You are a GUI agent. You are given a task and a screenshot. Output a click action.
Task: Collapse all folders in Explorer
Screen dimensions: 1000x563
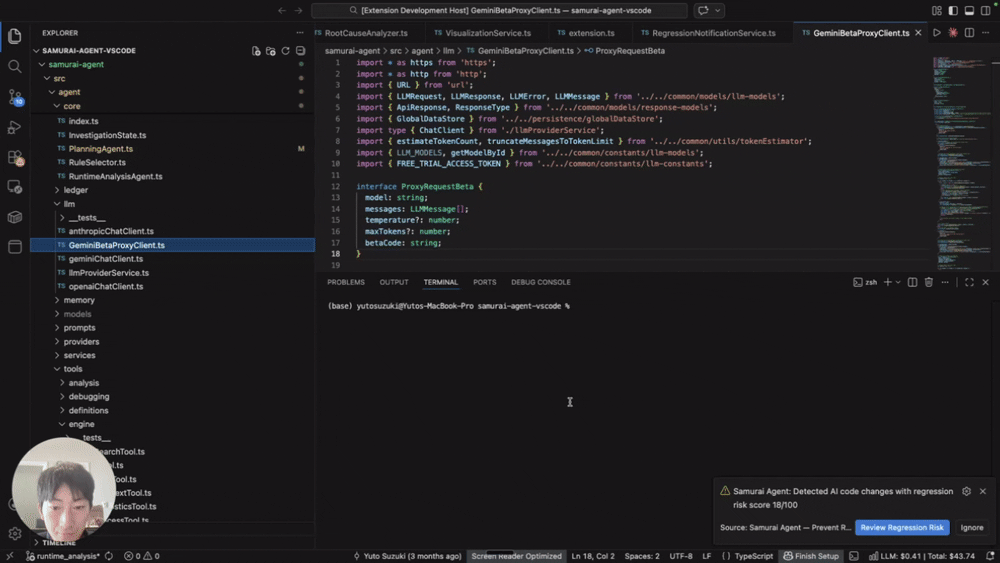(300, 50)
